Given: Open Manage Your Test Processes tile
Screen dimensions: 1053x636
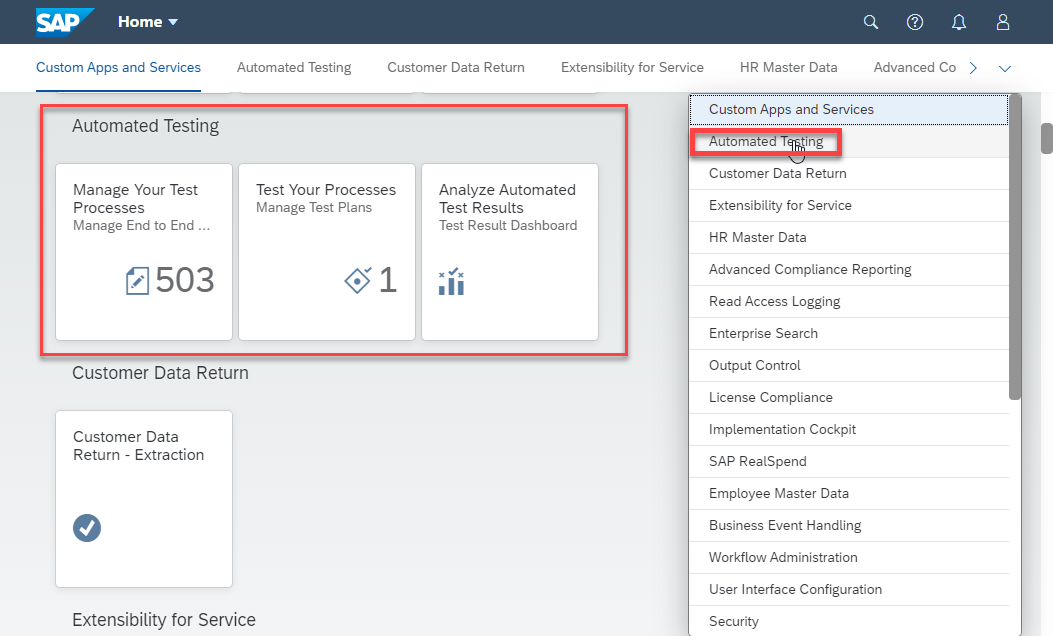Looking at the screenshot, I should (x=144, y=252).
